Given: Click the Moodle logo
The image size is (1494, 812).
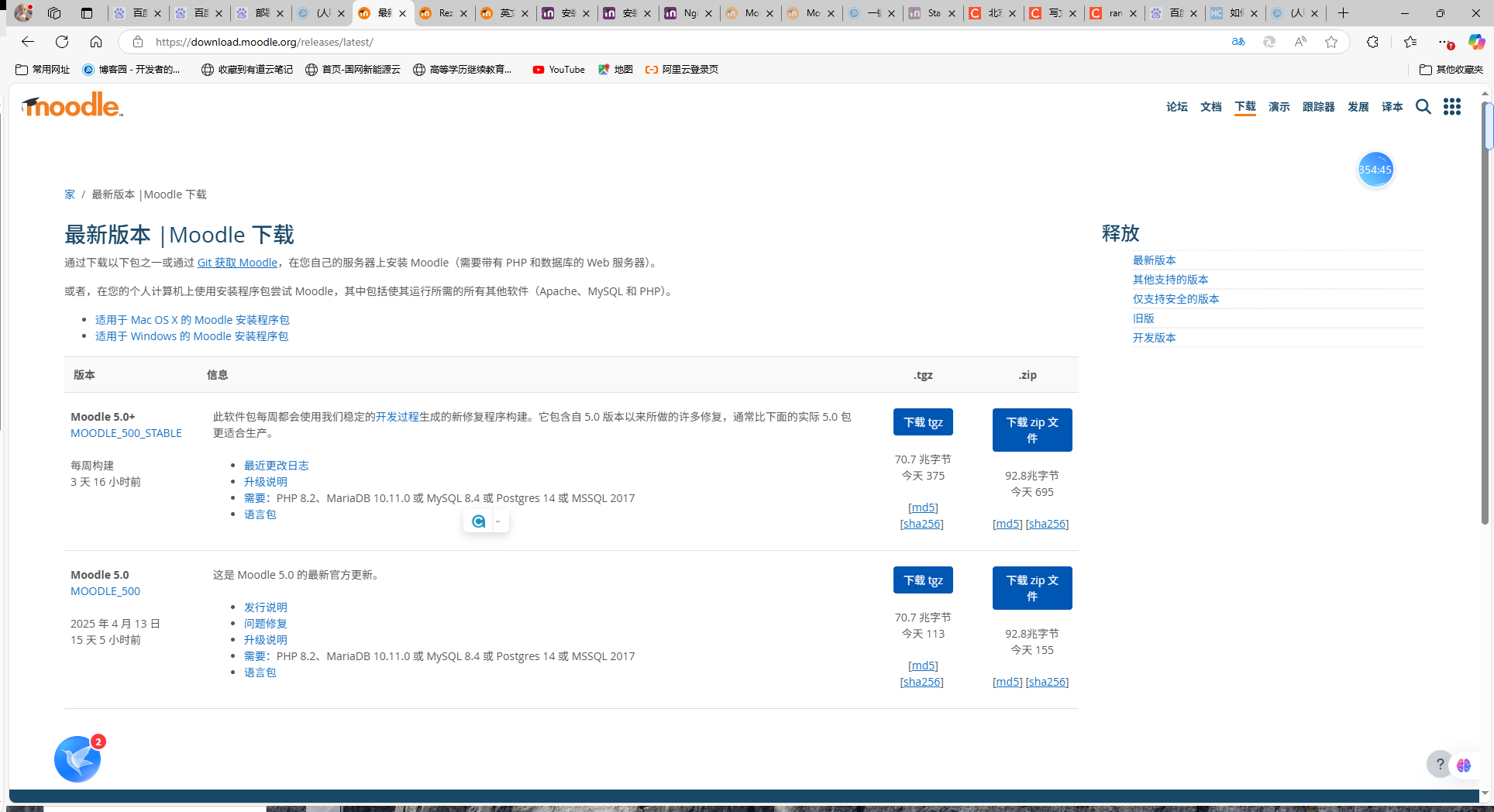Looking at the screenshot, I should click(72, 105).
